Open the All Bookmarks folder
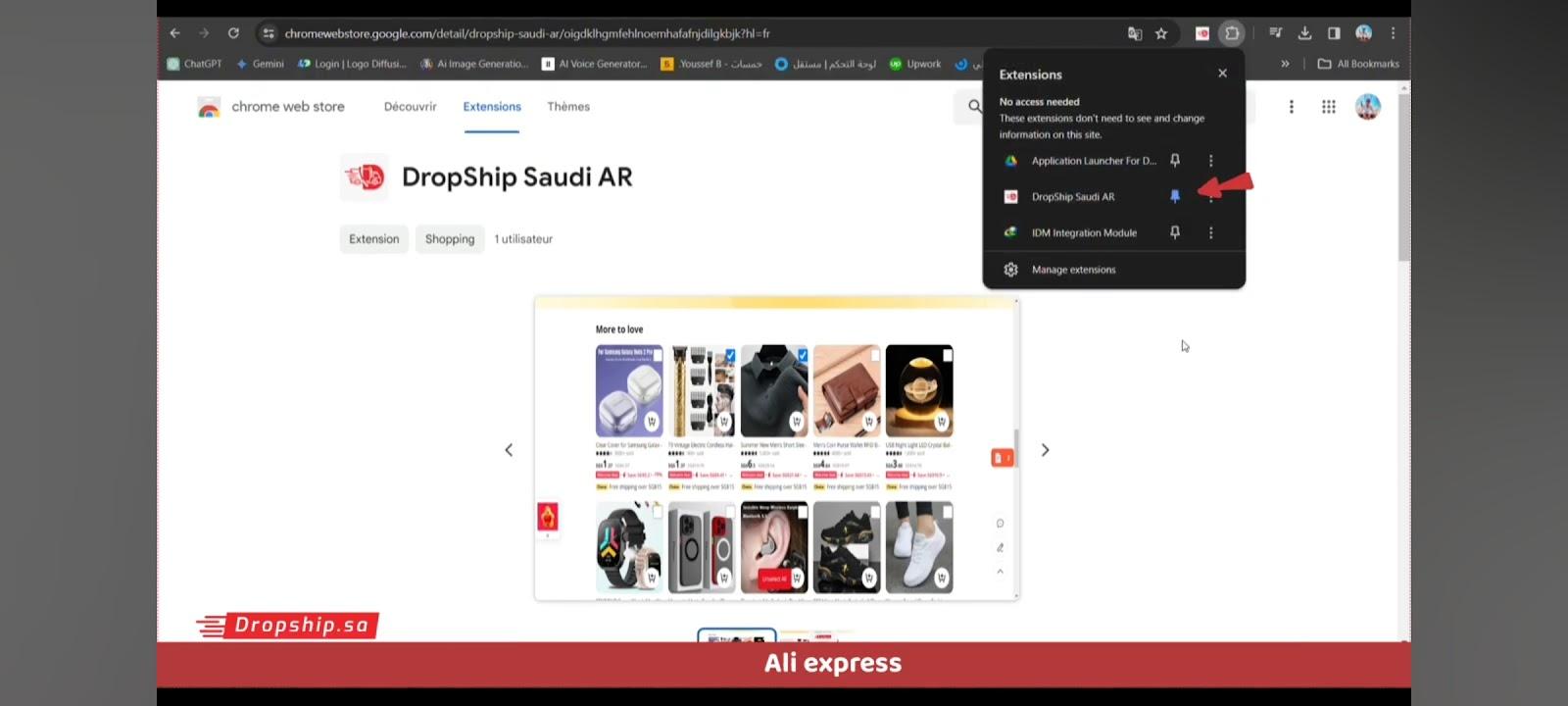 (x=1358, y=64)
